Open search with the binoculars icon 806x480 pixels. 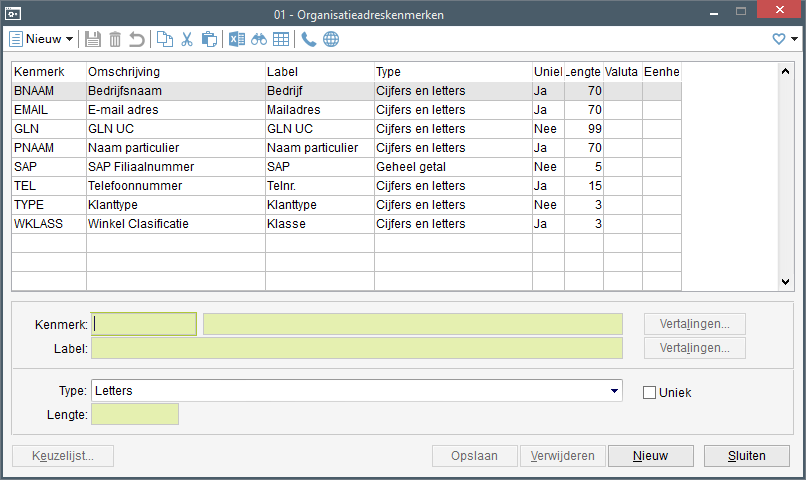pos(259,39)
